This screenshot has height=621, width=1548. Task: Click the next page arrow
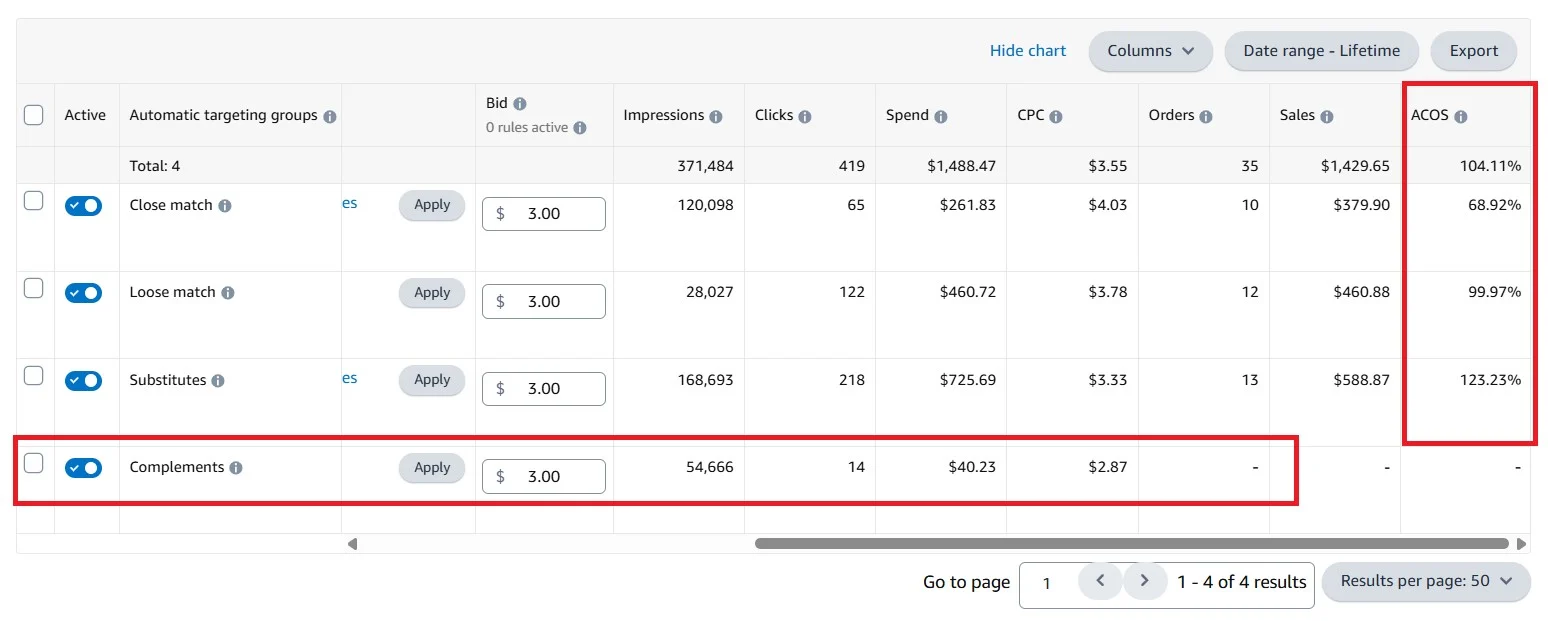coord(1145,581)
